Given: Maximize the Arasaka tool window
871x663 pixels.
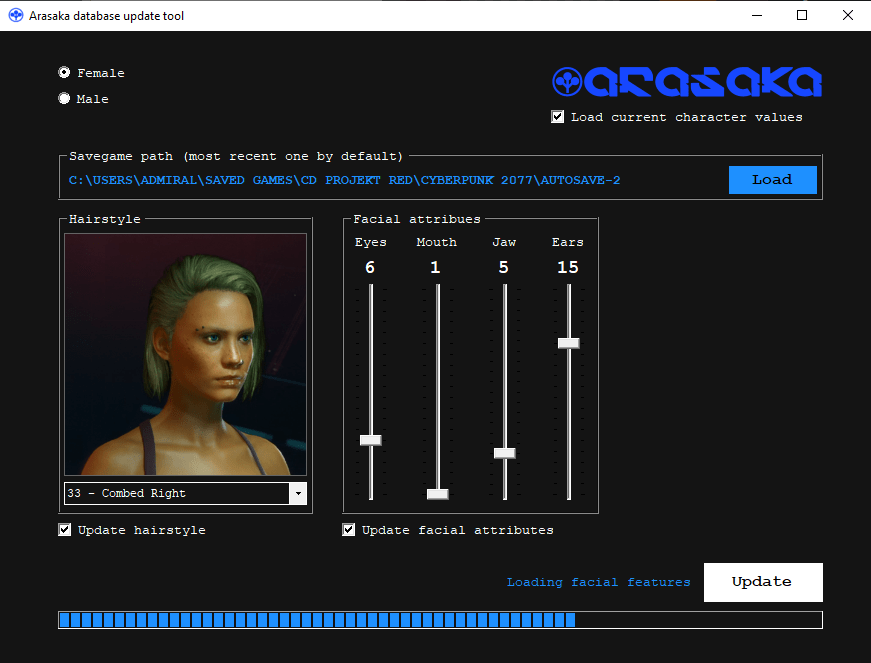Looking at the screenshot, I should pyautogui.click(x=802, y=15).
